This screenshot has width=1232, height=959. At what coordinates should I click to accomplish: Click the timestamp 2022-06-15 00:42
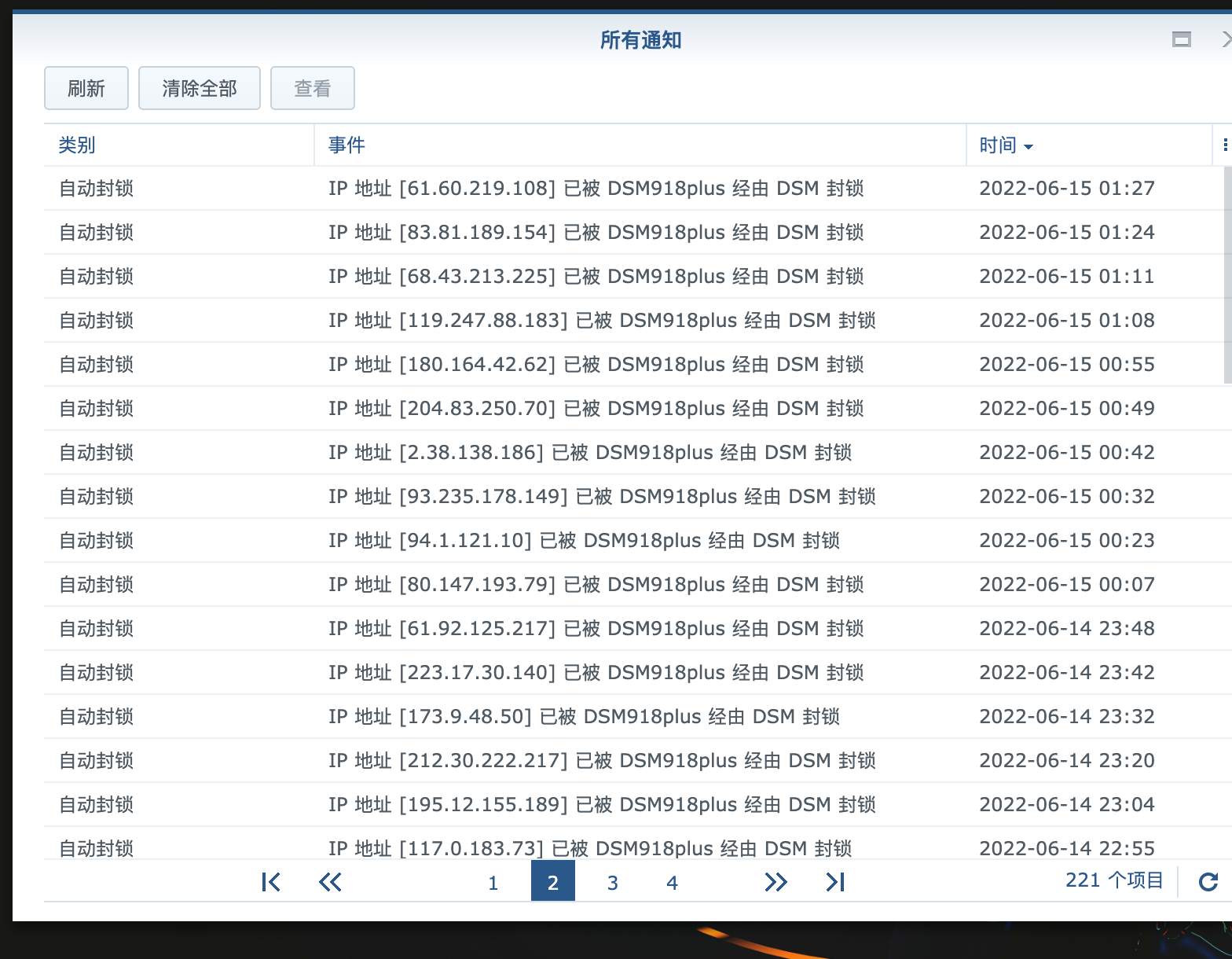(x=1067, y=452)
